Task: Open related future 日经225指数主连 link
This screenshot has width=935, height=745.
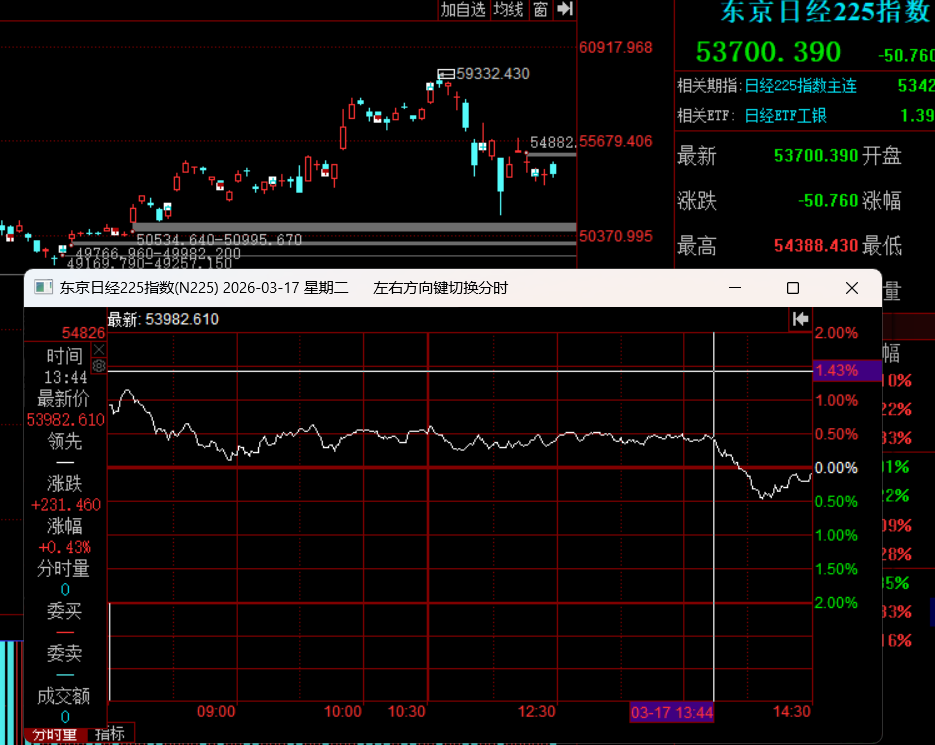Action: [801, 86]
